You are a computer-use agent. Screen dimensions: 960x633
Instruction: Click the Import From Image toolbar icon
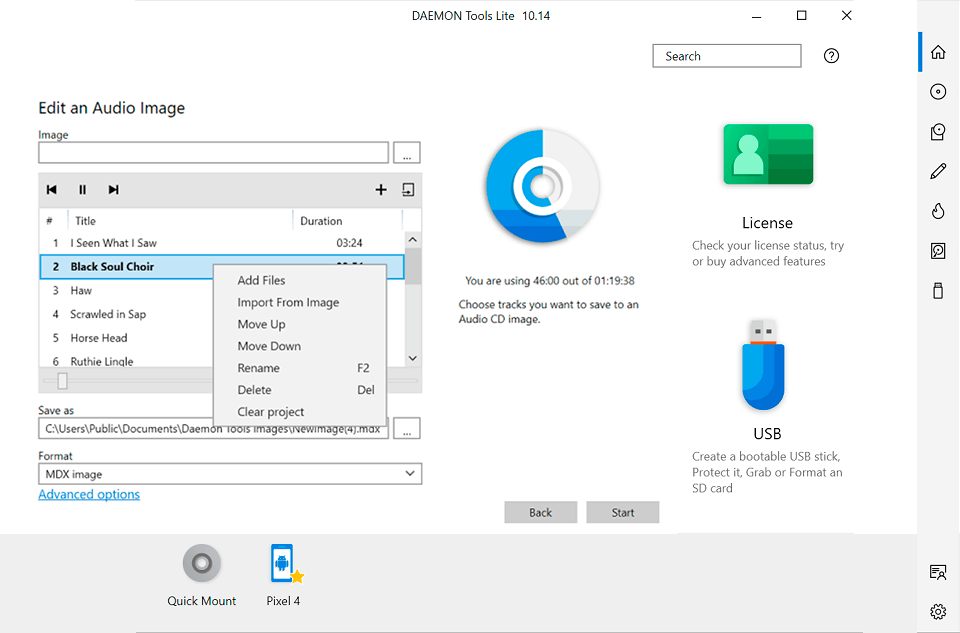point(407,189)
